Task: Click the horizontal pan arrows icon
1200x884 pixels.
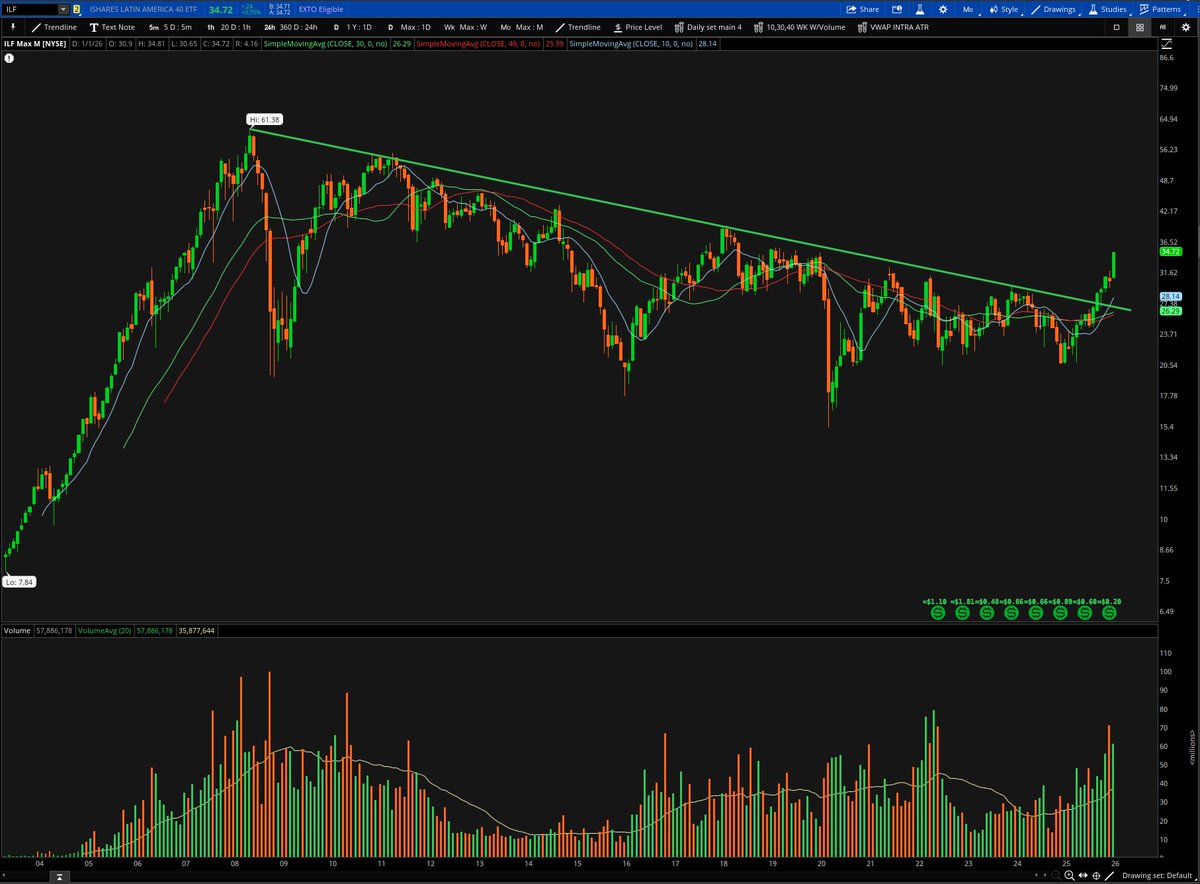Action: pyautogui.click(x=1083, y=875)
